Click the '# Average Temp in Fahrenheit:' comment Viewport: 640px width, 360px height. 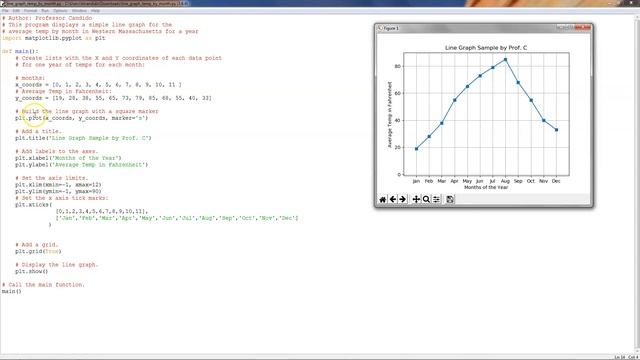click(x=63, y=91)
